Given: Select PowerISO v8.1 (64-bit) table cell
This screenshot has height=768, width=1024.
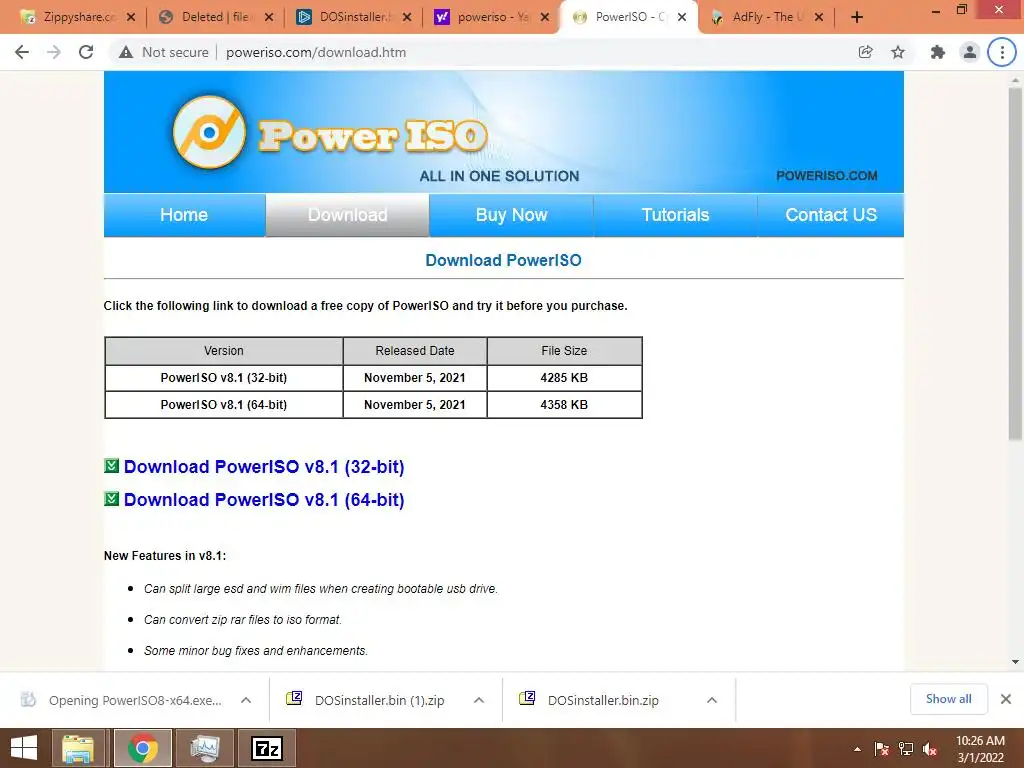Looking at the screenshot, I should pos(224,405).
